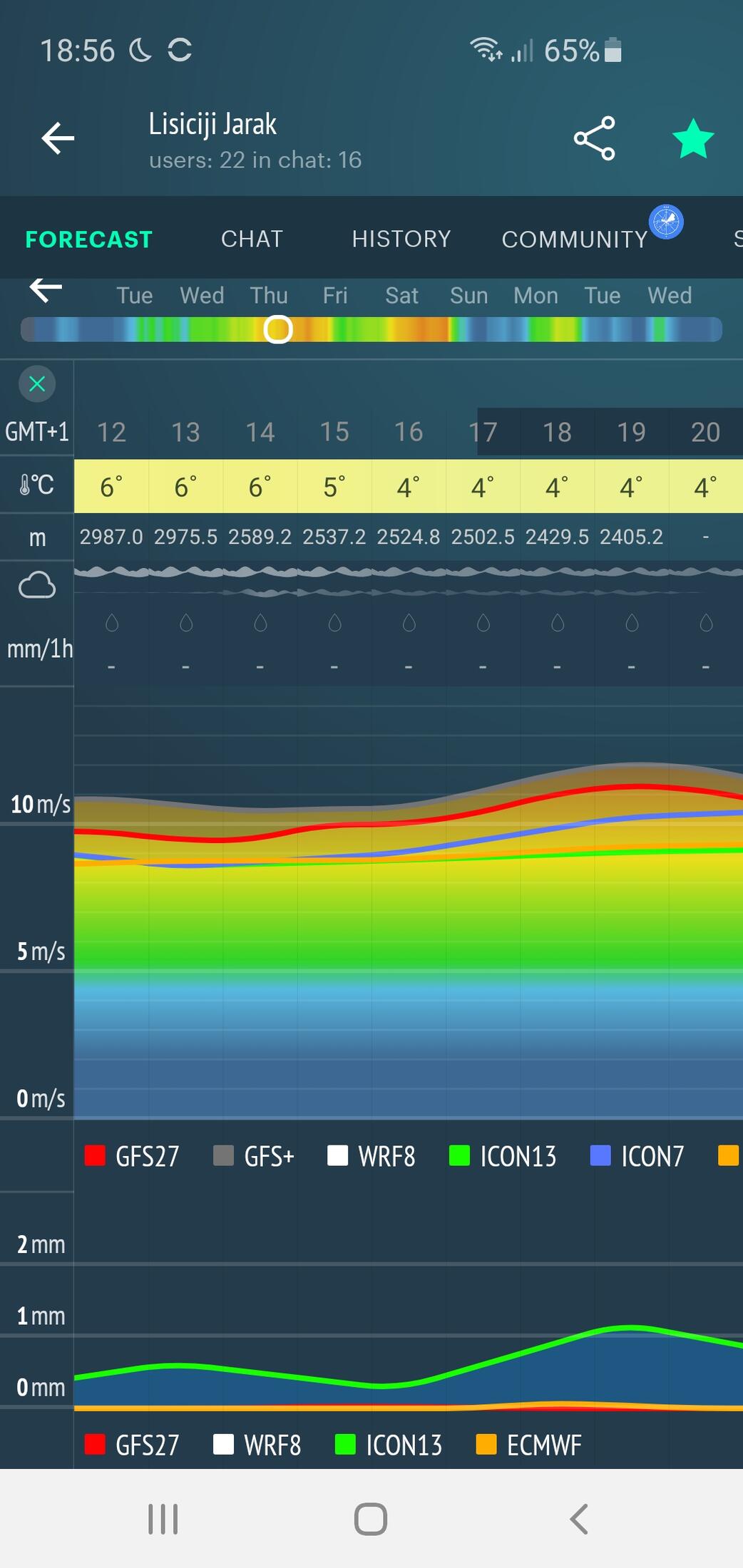
Task: Tap users: 22 in chat: 16 subtitle
Action: coord(255,160)
